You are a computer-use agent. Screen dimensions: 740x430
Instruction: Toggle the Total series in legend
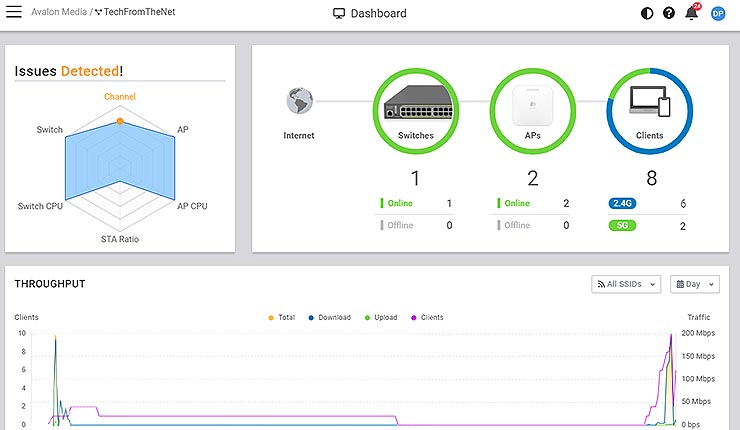281,317
